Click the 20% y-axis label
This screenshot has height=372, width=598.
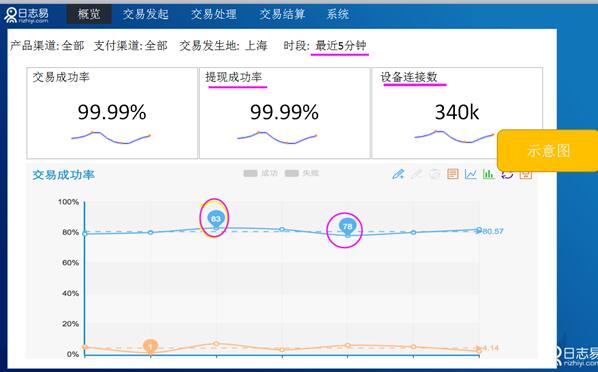pos(71,324)
